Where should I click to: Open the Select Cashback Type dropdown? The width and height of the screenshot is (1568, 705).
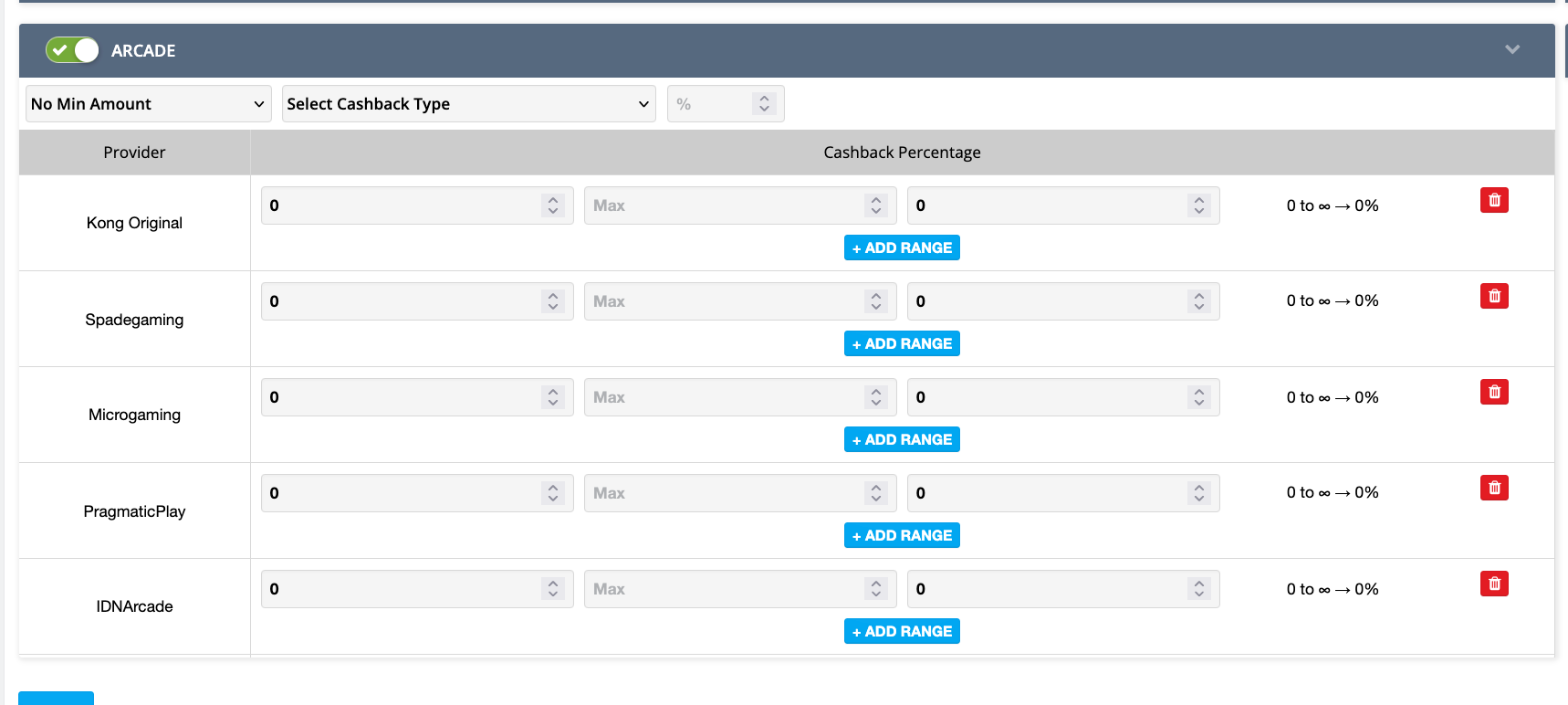pos(469,104)
